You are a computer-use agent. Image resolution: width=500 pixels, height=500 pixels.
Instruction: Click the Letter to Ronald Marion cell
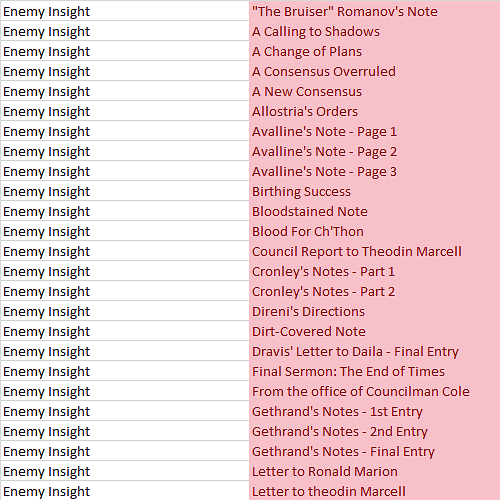click(x=374, y=471)
